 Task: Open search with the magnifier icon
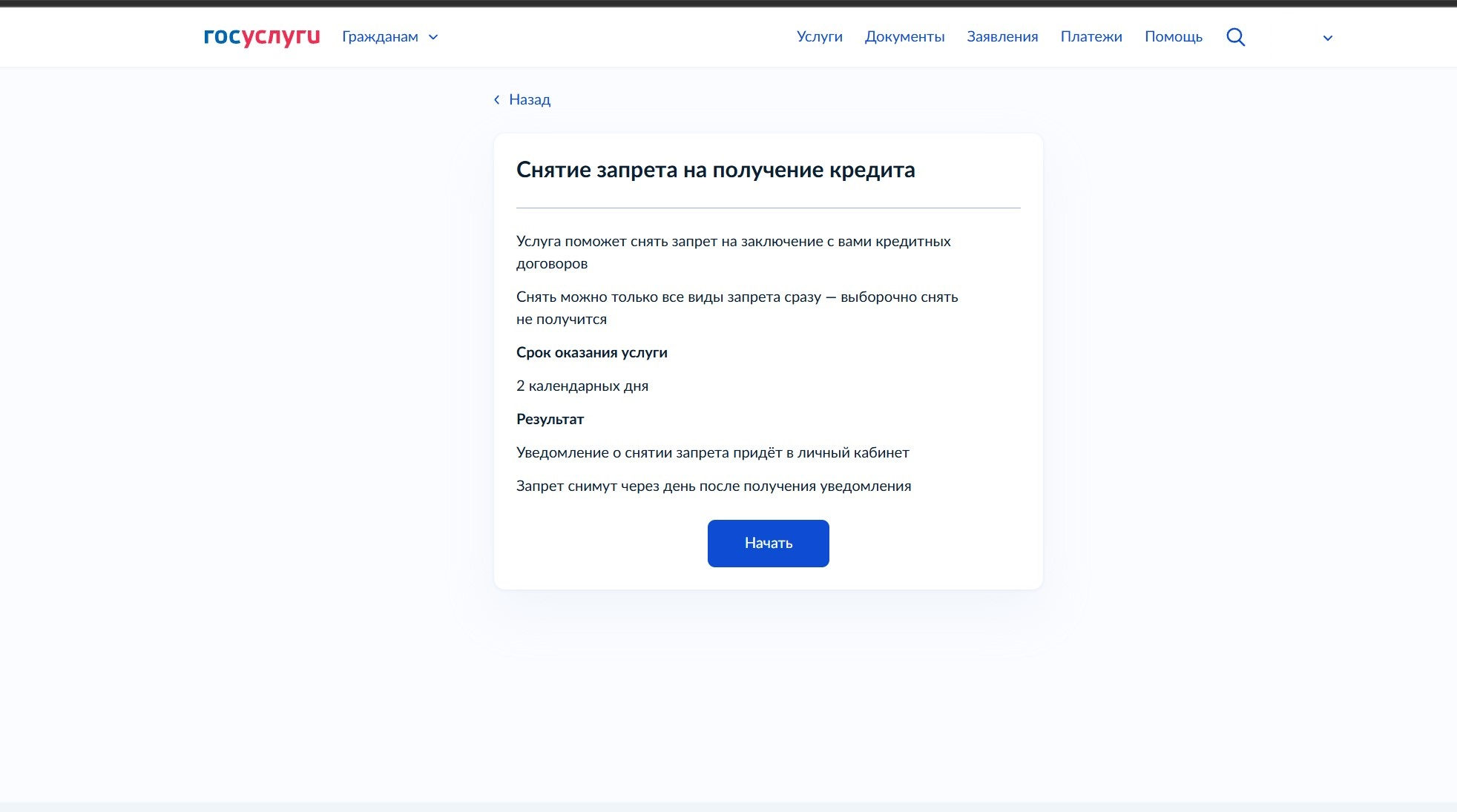pyautogui.click(x=1235, y=37)
